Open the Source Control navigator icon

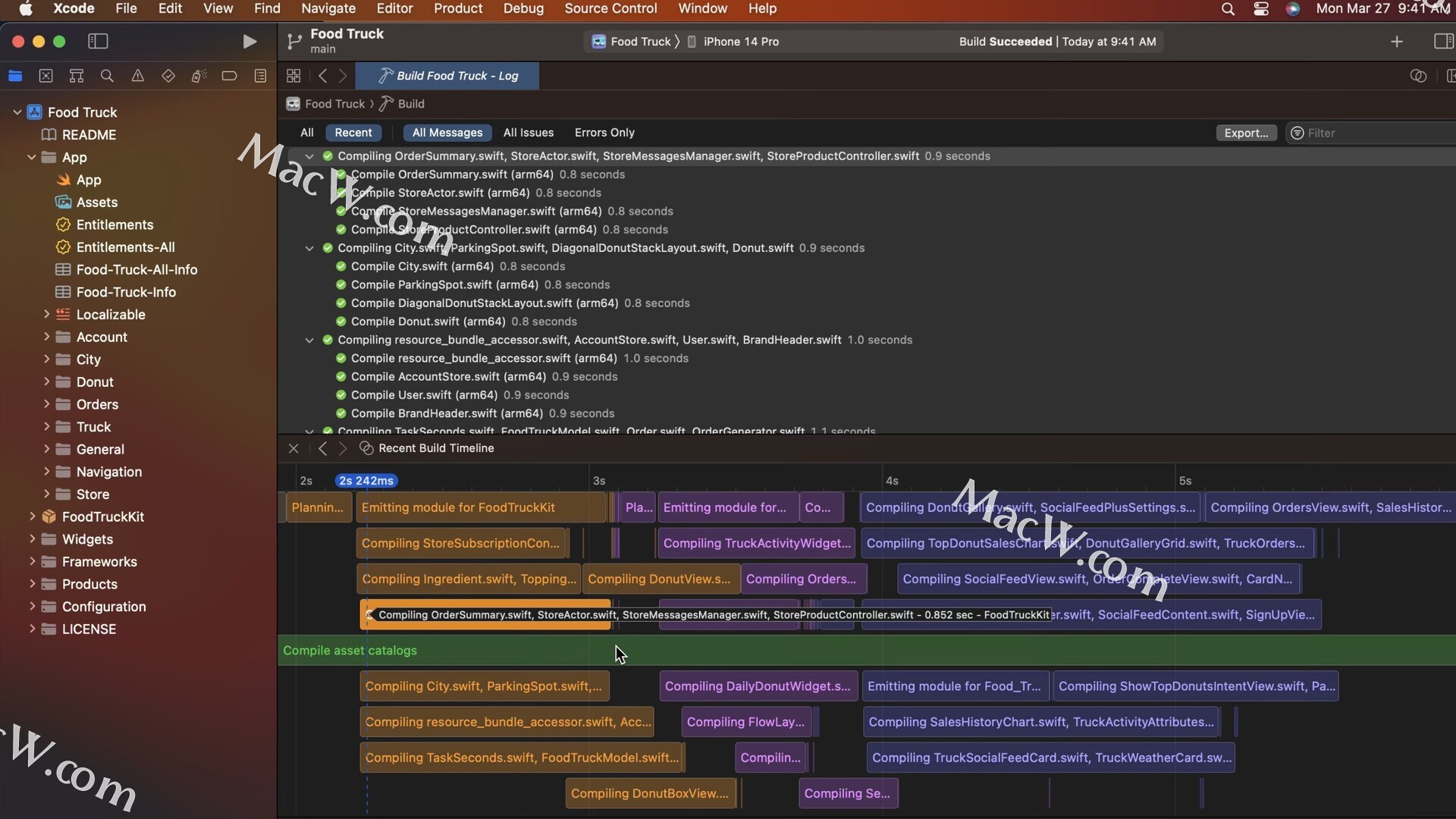click(45, 76)
